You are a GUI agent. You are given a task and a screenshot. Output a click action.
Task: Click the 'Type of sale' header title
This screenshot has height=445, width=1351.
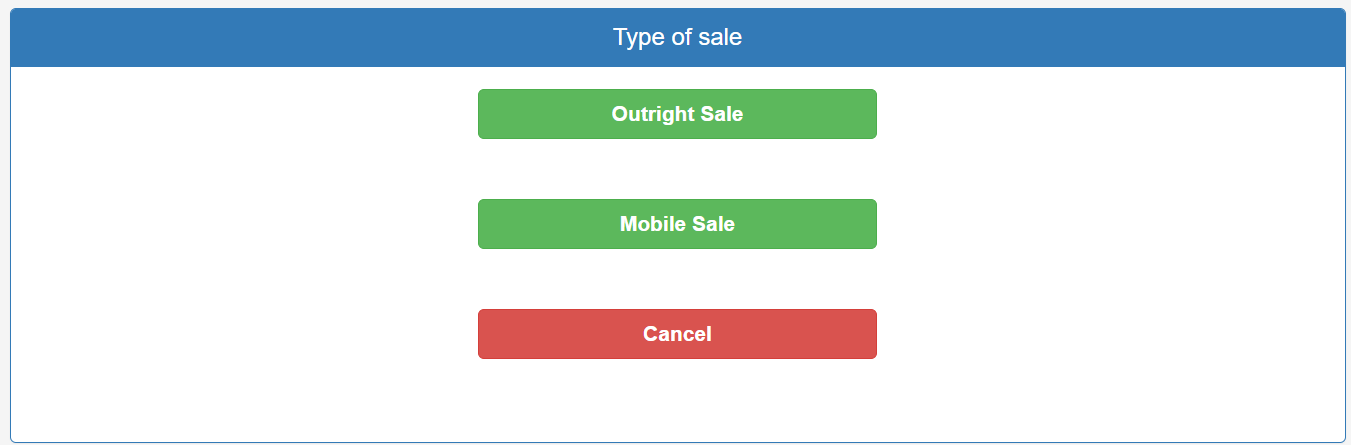click(x=677, y=38)
